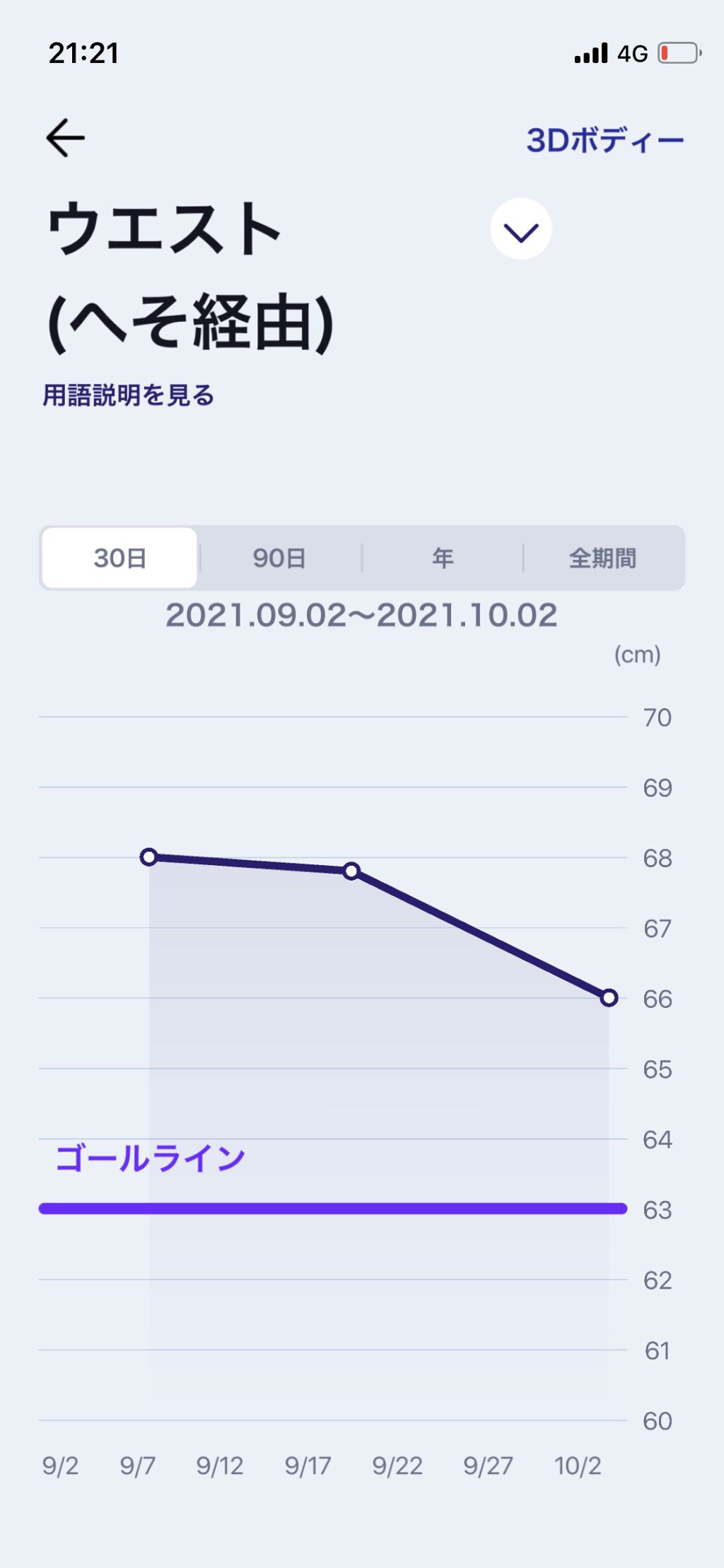The height and width of the screenshot is (1568, 724).
Task: Tap the first data point near 68 cm
Action: tap(149, 857)
